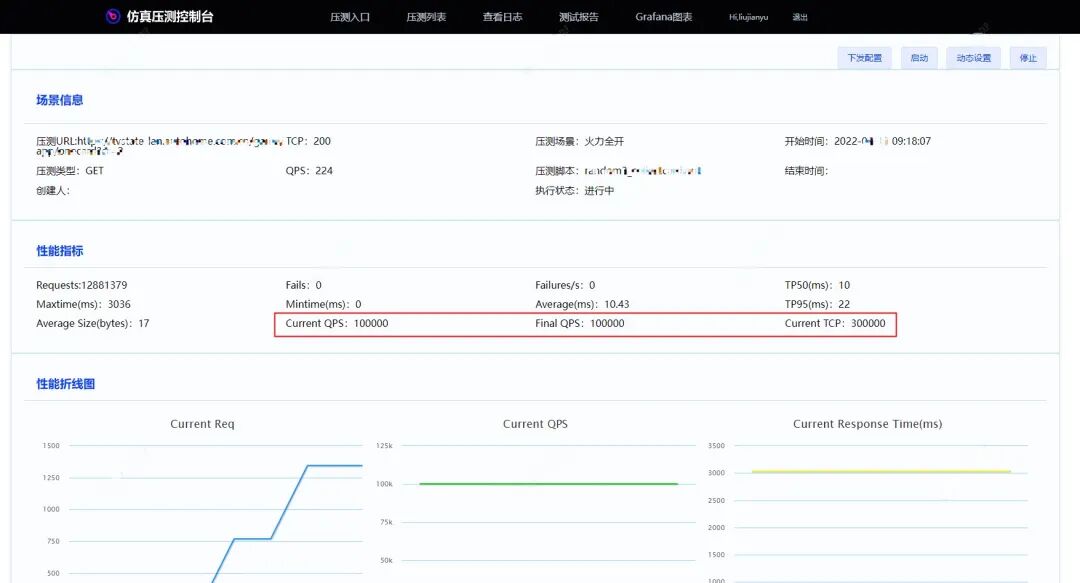Click the 创建人 label
Viewport: 1080px width, 583px height.
53,190
